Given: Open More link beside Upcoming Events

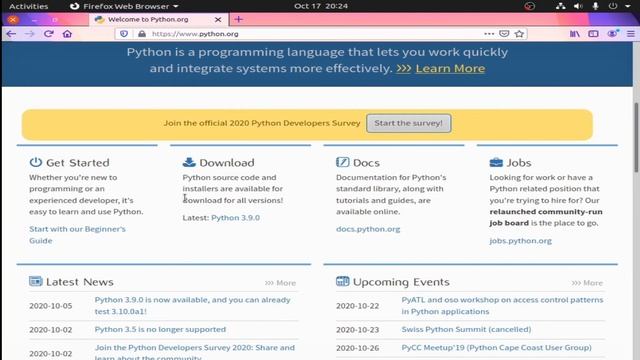Looking at the screenshot, I should (587, 283).
